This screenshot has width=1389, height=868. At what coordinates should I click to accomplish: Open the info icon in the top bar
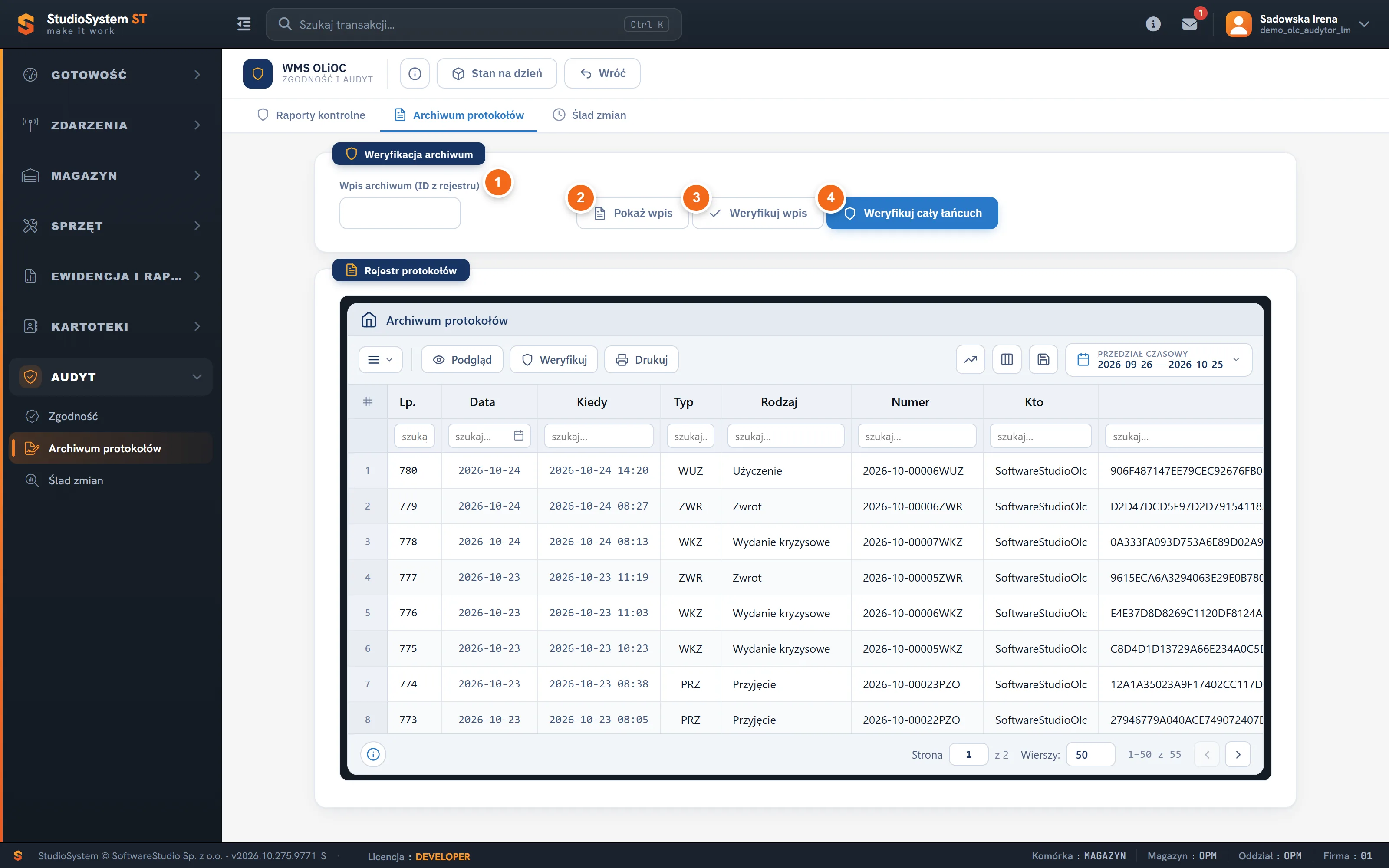tap(1152, 24)
